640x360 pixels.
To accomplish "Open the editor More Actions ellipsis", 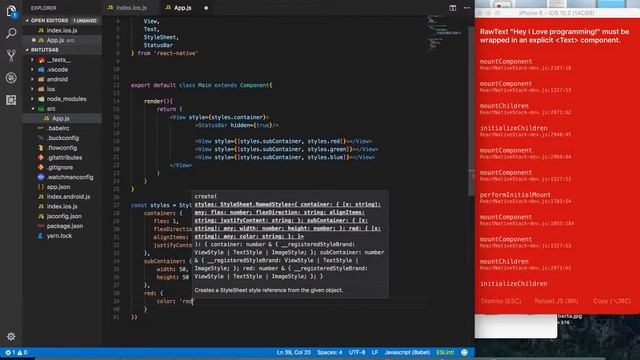I will click(467, 8).
